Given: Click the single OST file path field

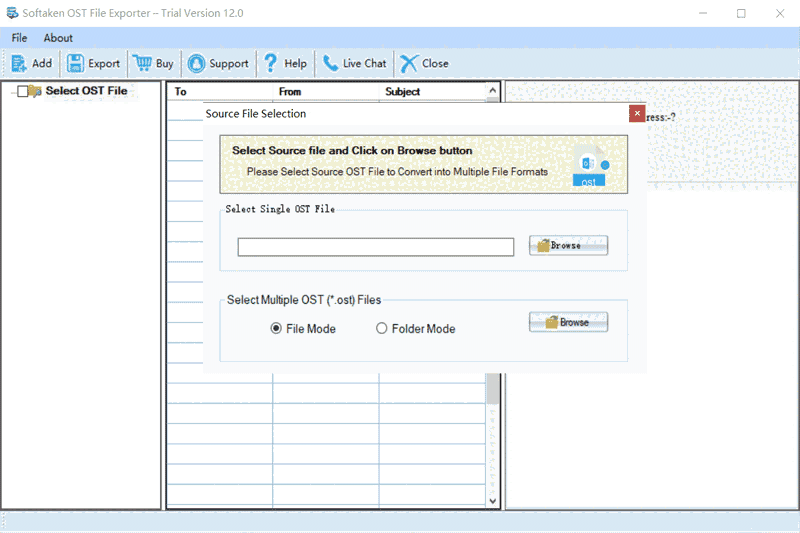Looking at the screenshot, I should pos(376,247).
